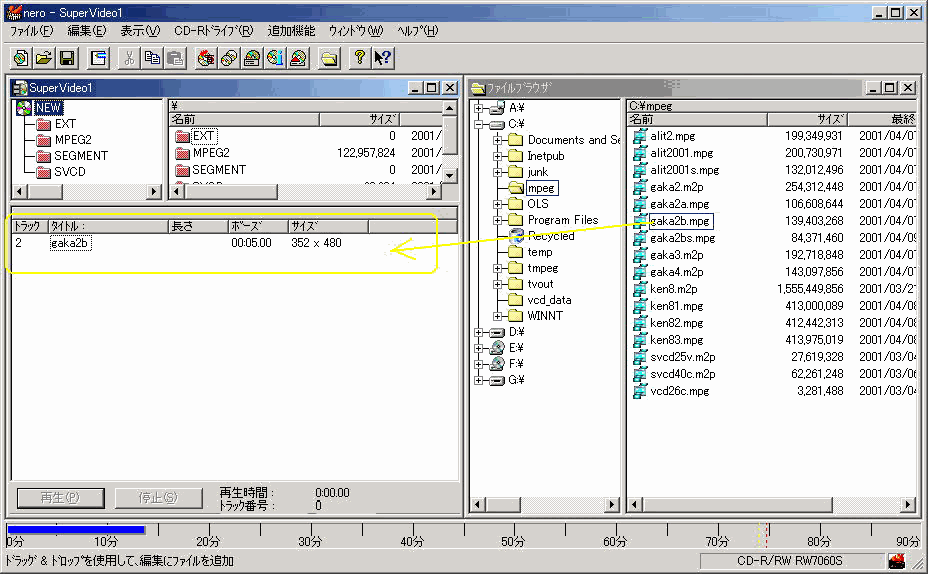The height and width of the screenshot is (574, 928).
Task: Select the ken8.m2p file in the list
Action: click(x=673, y=289)
